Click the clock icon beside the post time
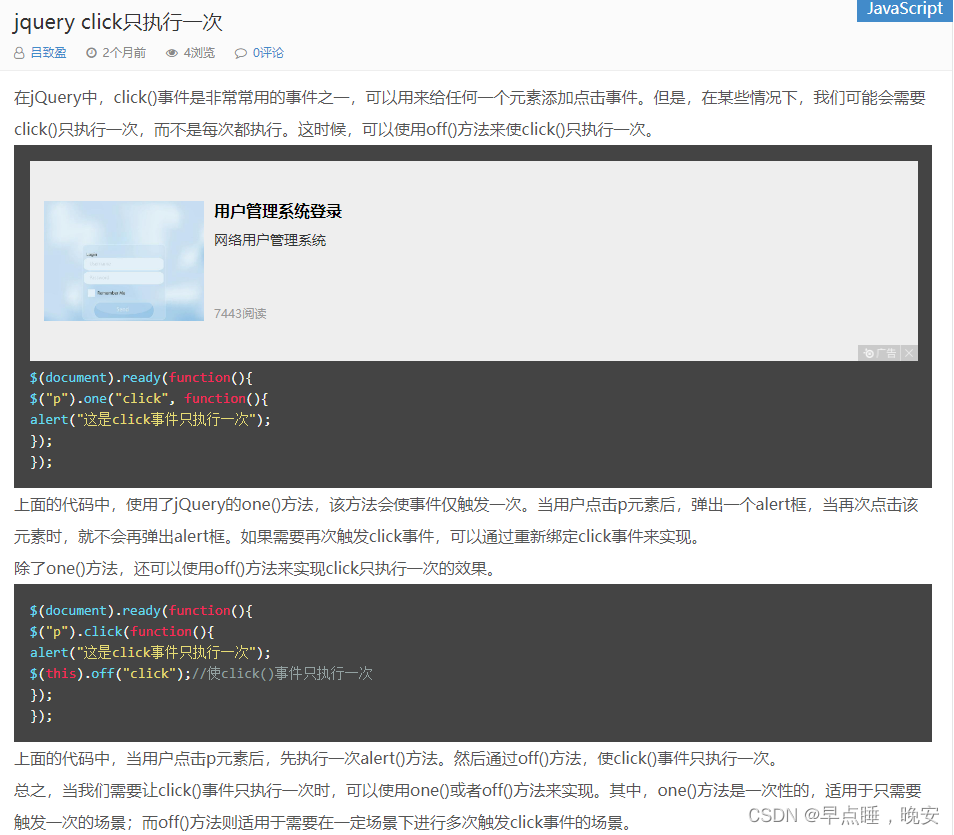Viewport: 954px width, 835px height. 91,53
